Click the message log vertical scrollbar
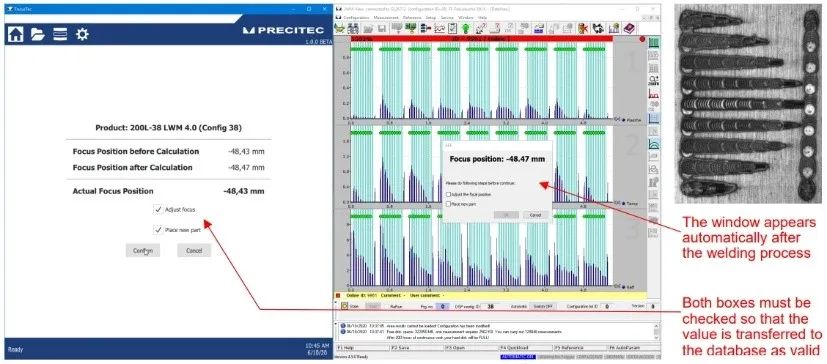The image size is (827, 364). coord(657,330)
